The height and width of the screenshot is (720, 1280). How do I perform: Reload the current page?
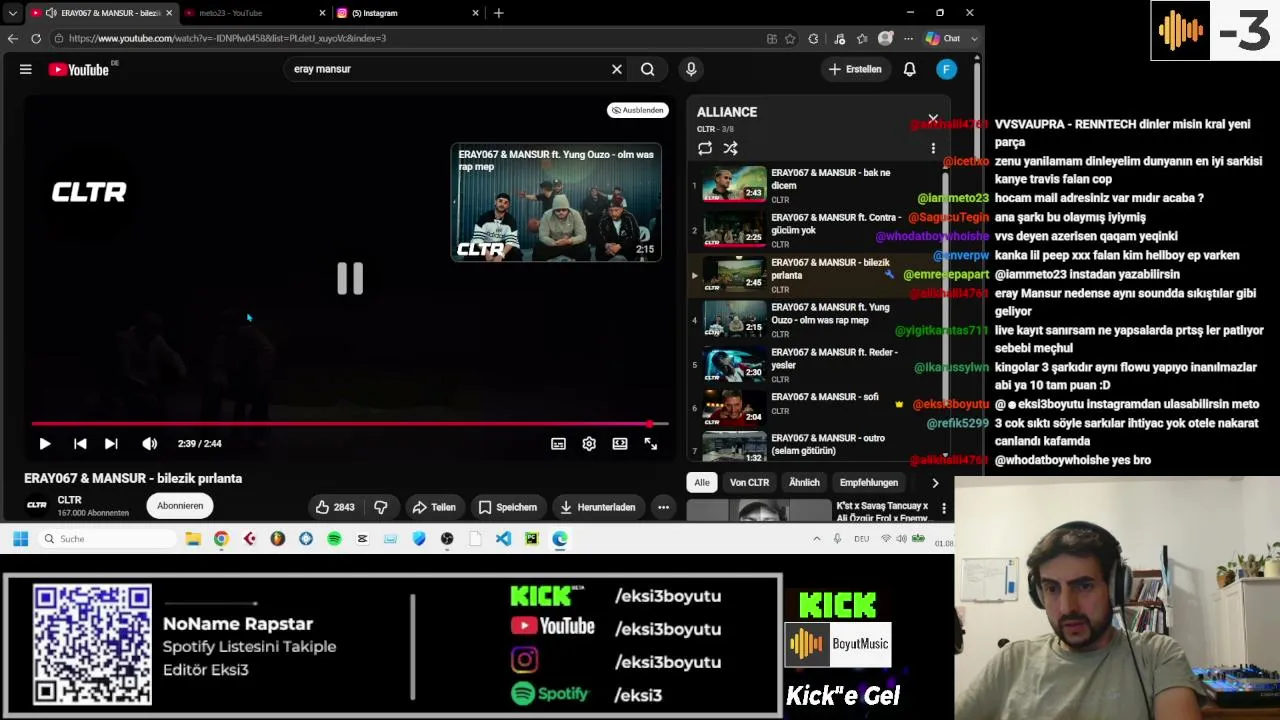(36, 38)
